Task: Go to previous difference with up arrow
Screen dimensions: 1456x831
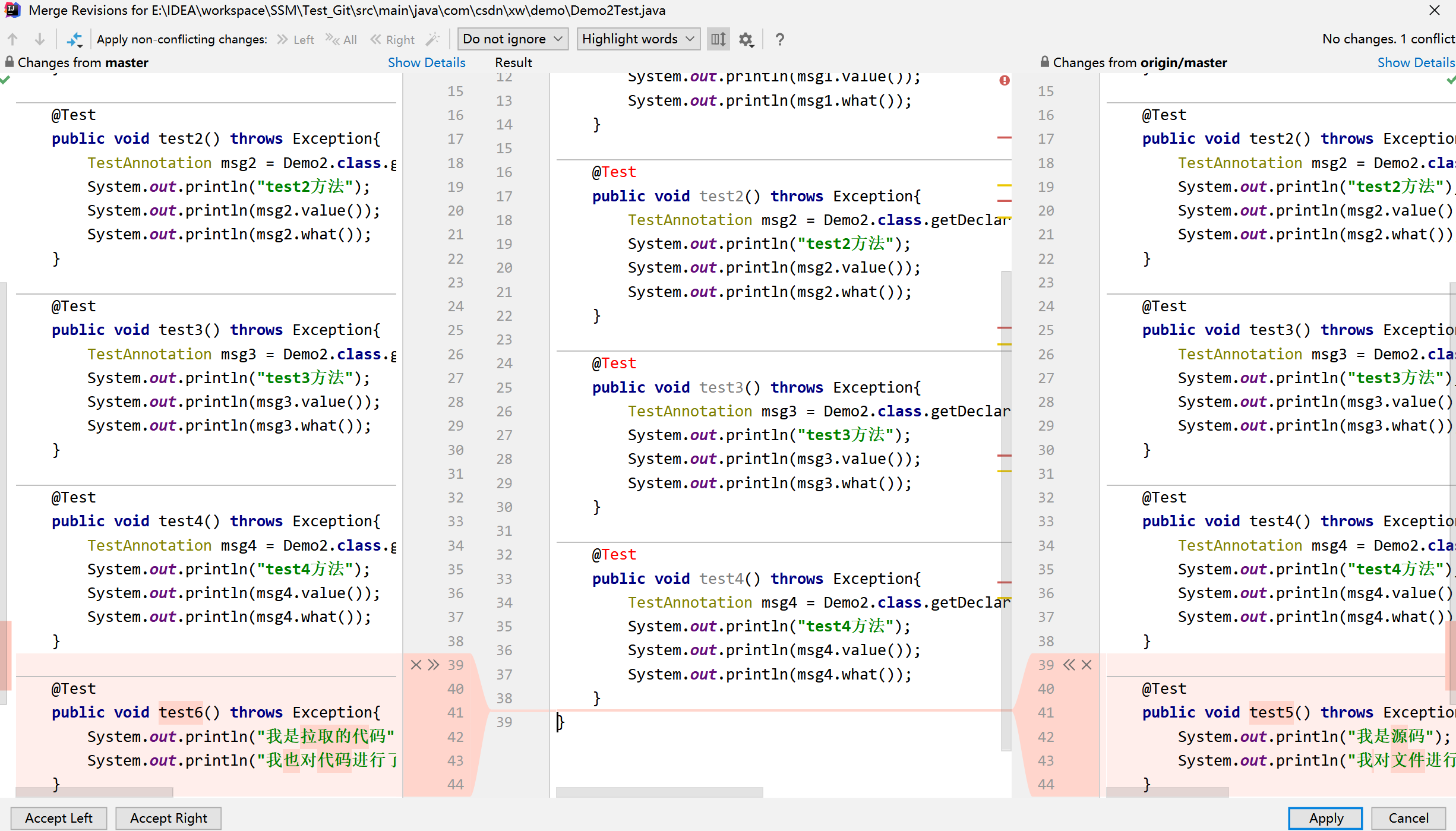Action: coord(12,39)
